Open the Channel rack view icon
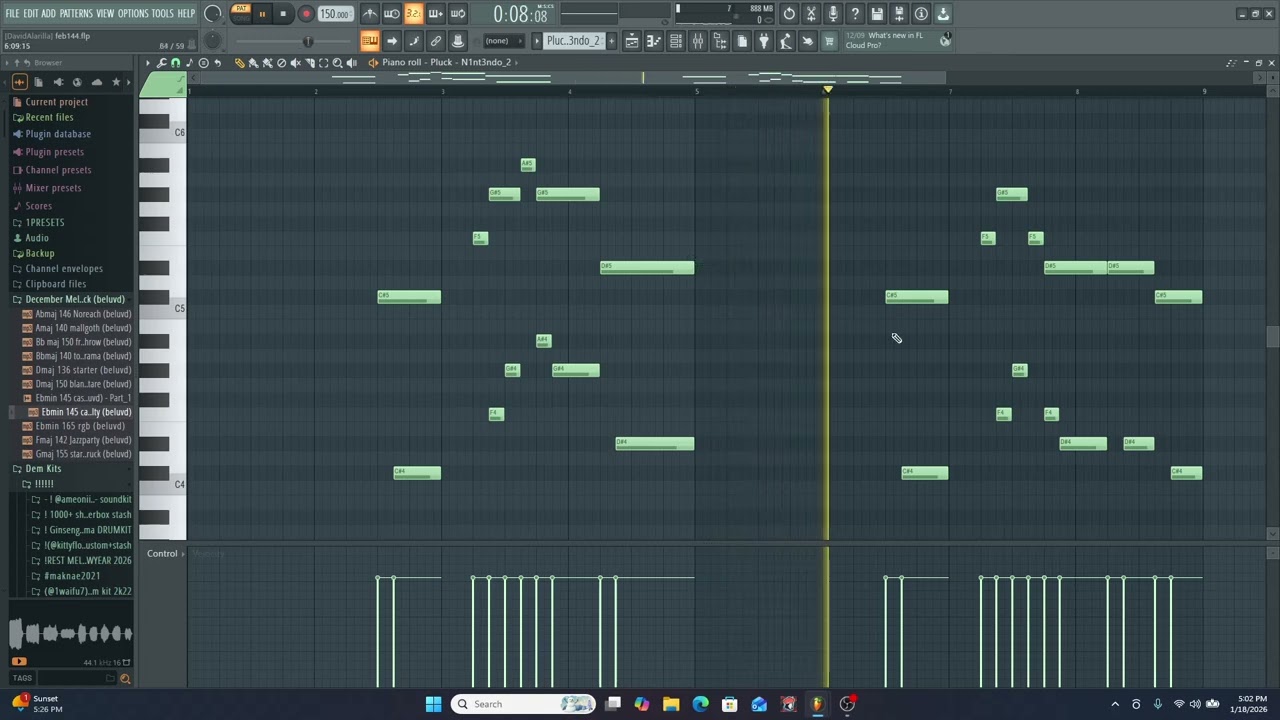This screenshot has width=1280, height=720. click(x=676, y=41)
